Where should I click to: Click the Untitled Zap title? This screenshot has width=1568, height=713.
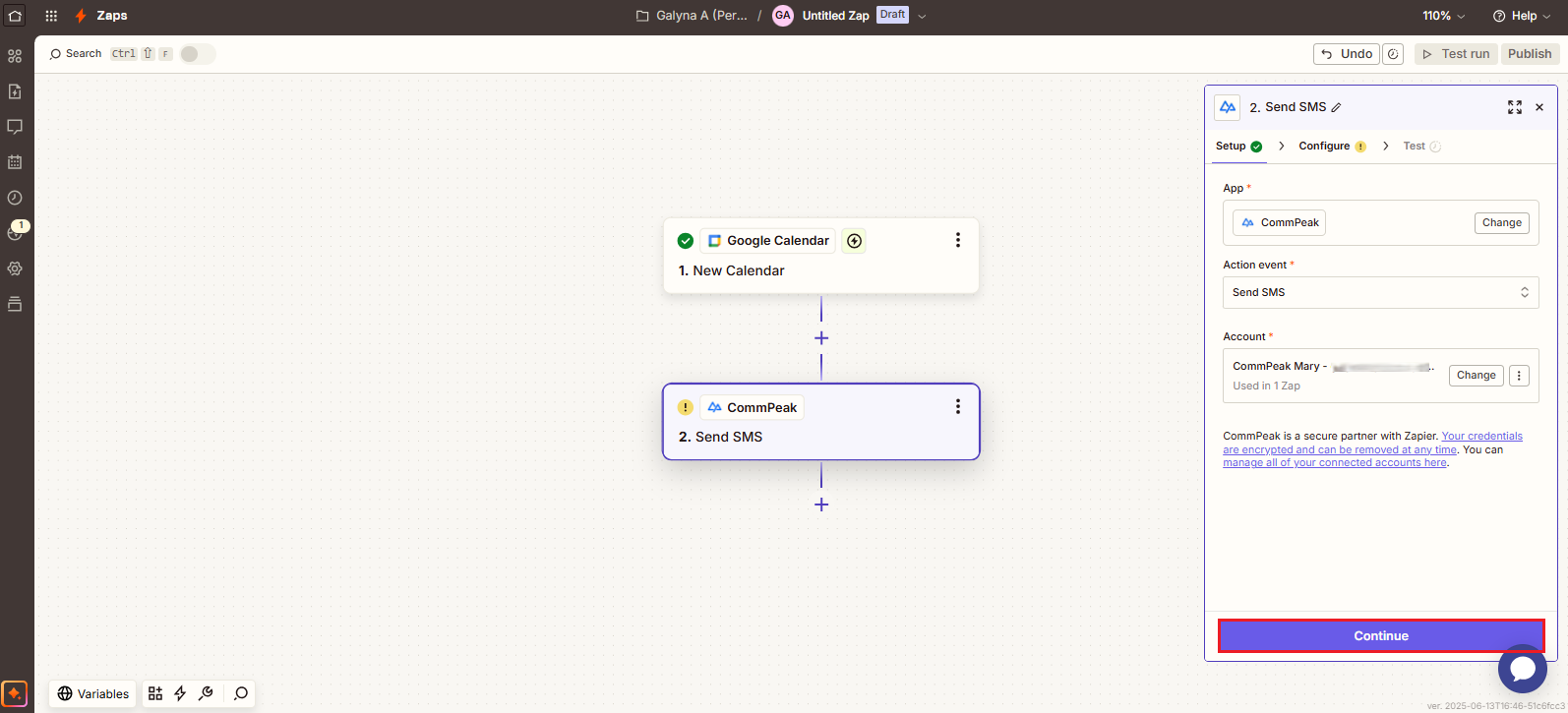pyautogui.click(x=835, y=16)
